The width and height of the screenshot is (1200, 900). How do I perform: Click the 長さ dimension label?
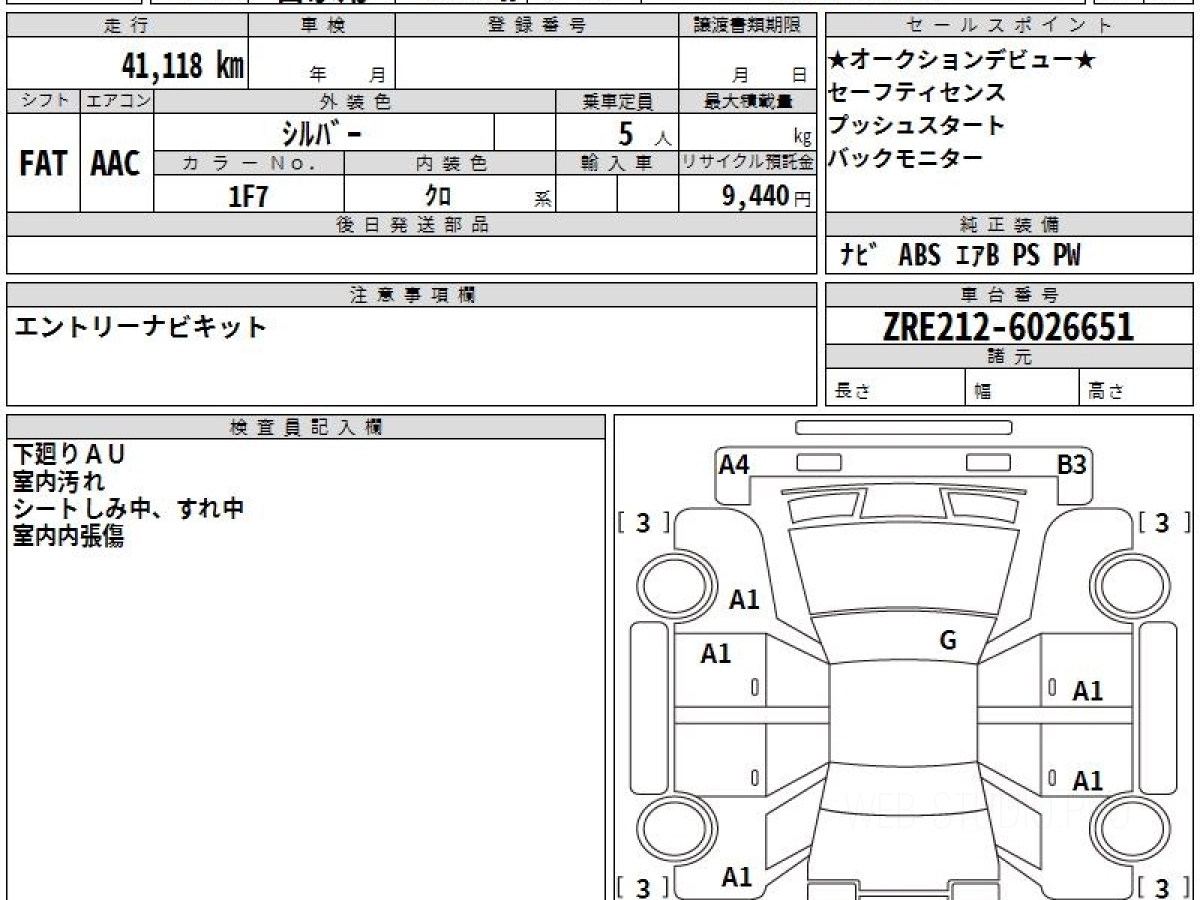pos(852,392)
